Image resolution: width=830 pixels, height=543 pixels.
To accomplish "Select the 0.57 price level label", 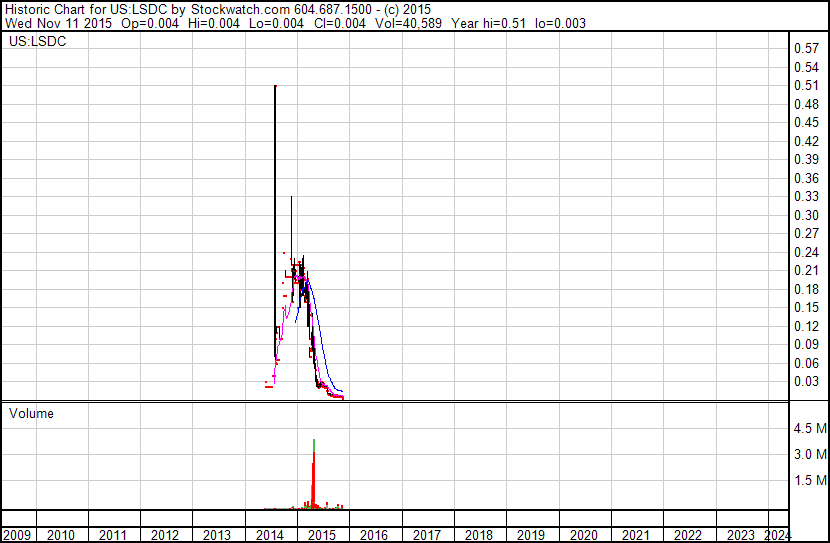I will 806,48.
